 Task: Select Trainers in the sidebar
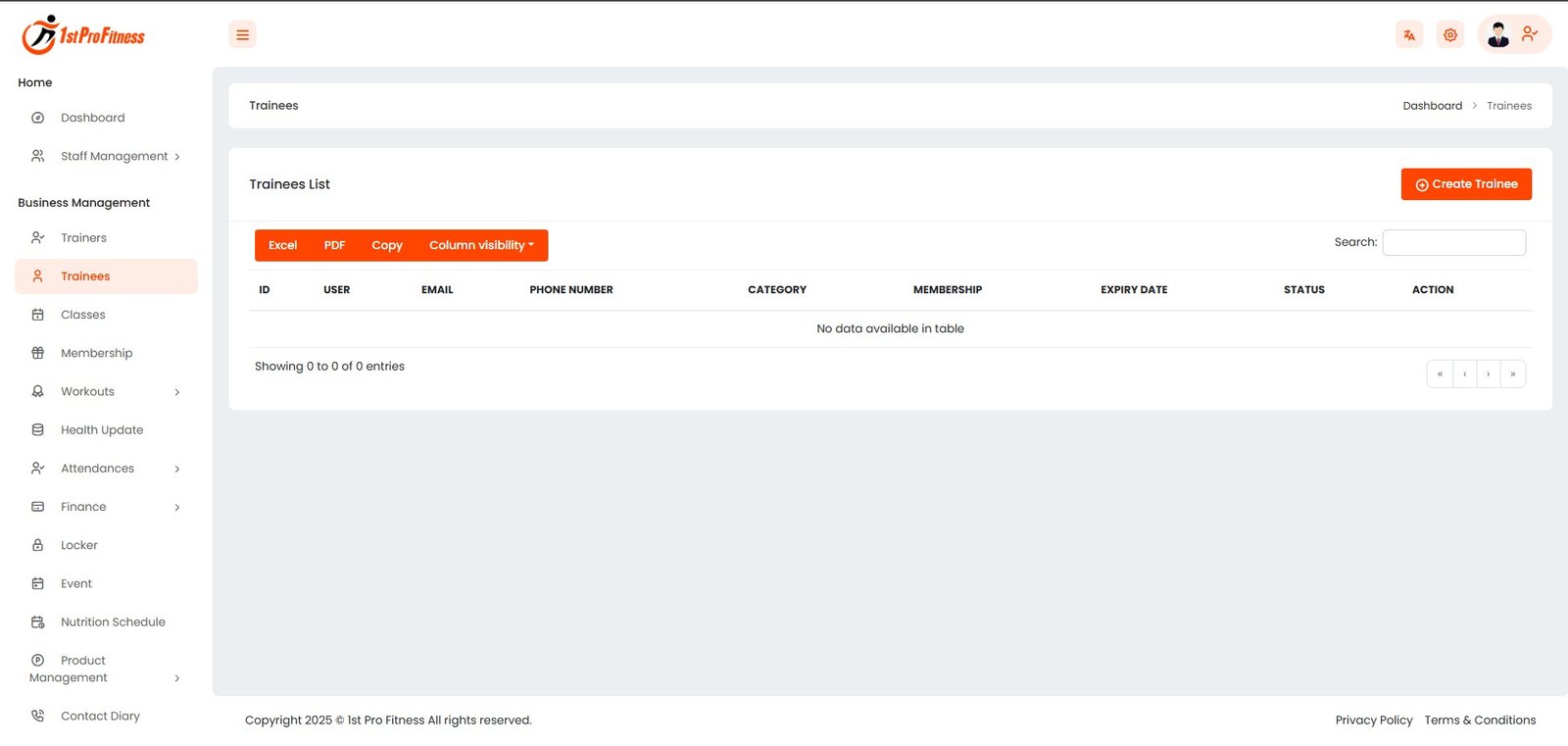coord(83,238)
